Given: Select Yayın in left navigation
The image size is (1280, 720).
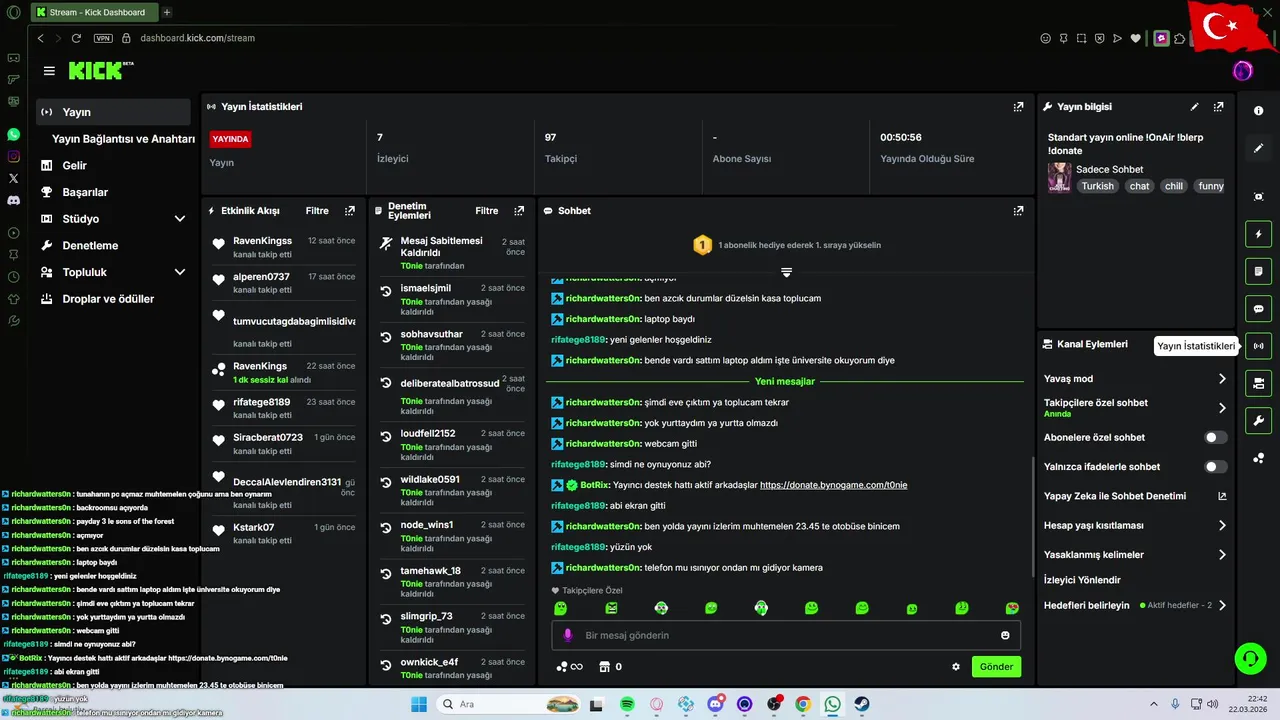Looking at the screenshot, I should click(113, 112).
